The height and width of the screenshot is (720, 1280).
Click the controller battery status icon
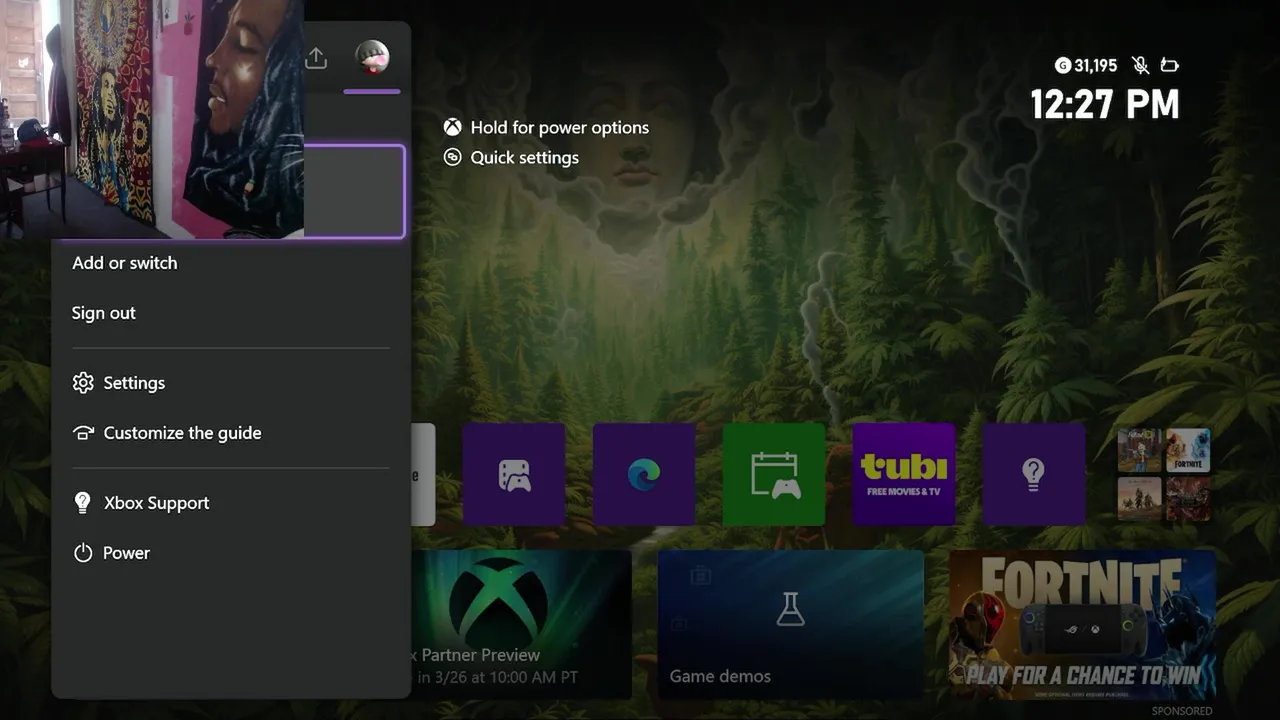(1169, 65)
